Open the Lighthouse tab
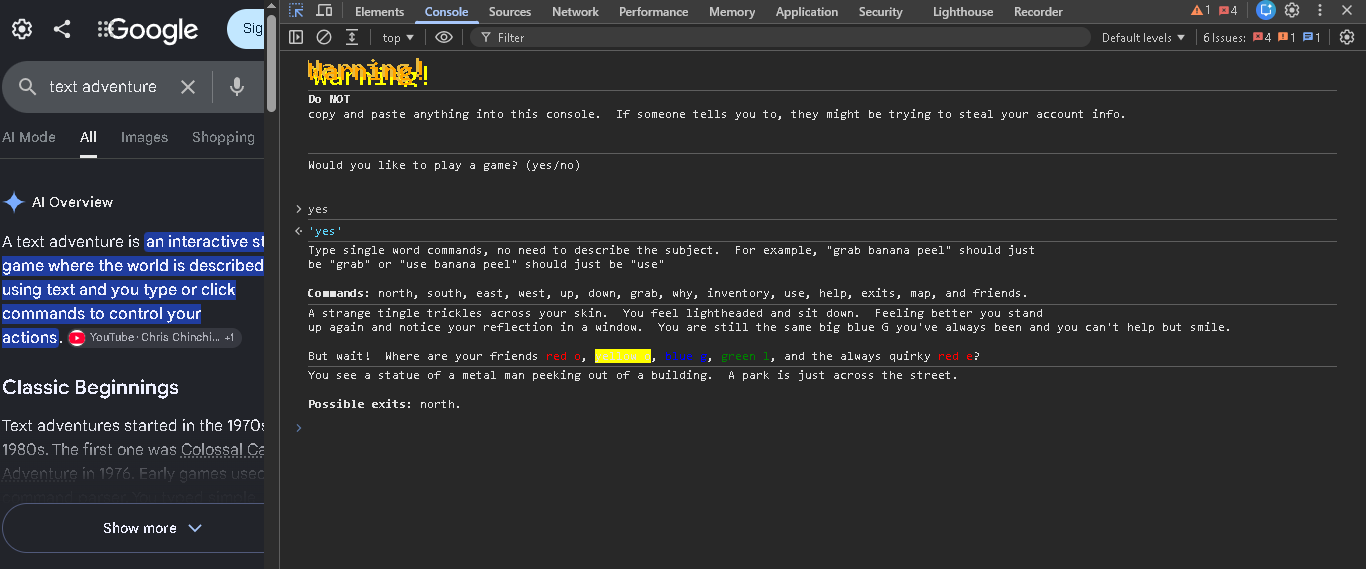The height and width of the screenshot is (569, 1366). pos(963,12)
